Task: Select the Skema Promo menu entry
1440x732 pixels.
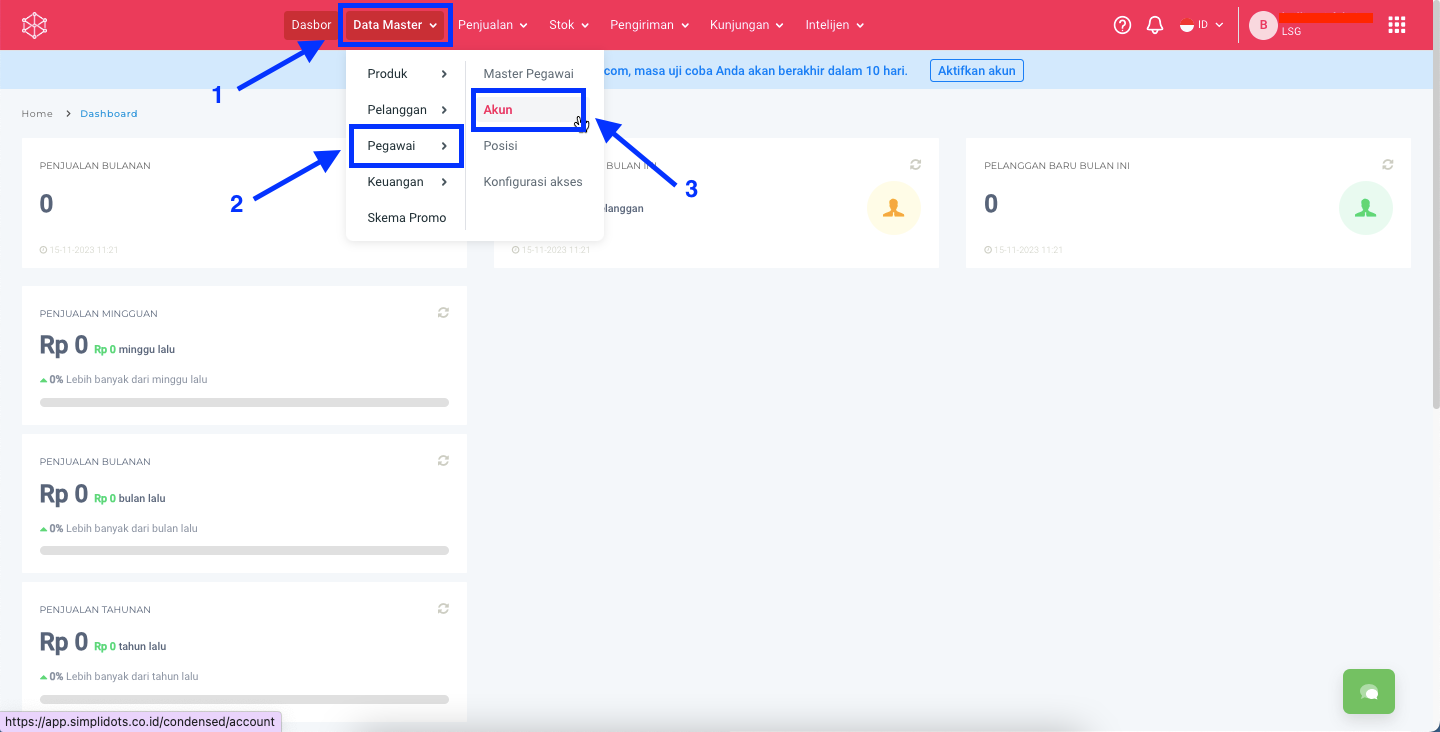Action: pyautogui.click(x=406, y=218)
